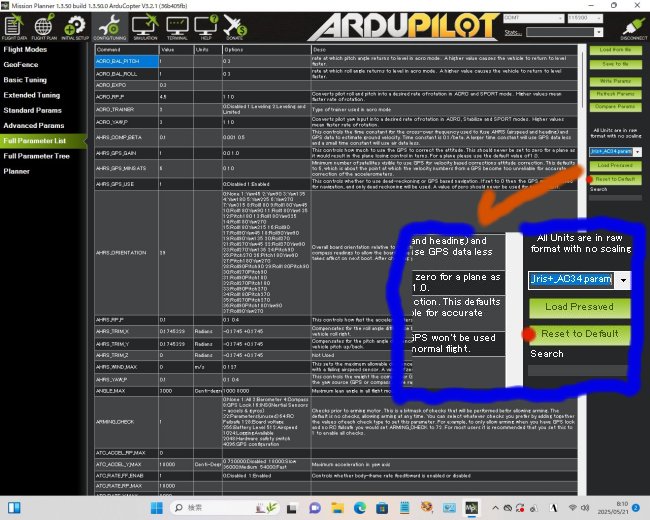Click the Write Params button
Image resolution: width=650 pixels, height=520 pixels.
tap(615, 81)
